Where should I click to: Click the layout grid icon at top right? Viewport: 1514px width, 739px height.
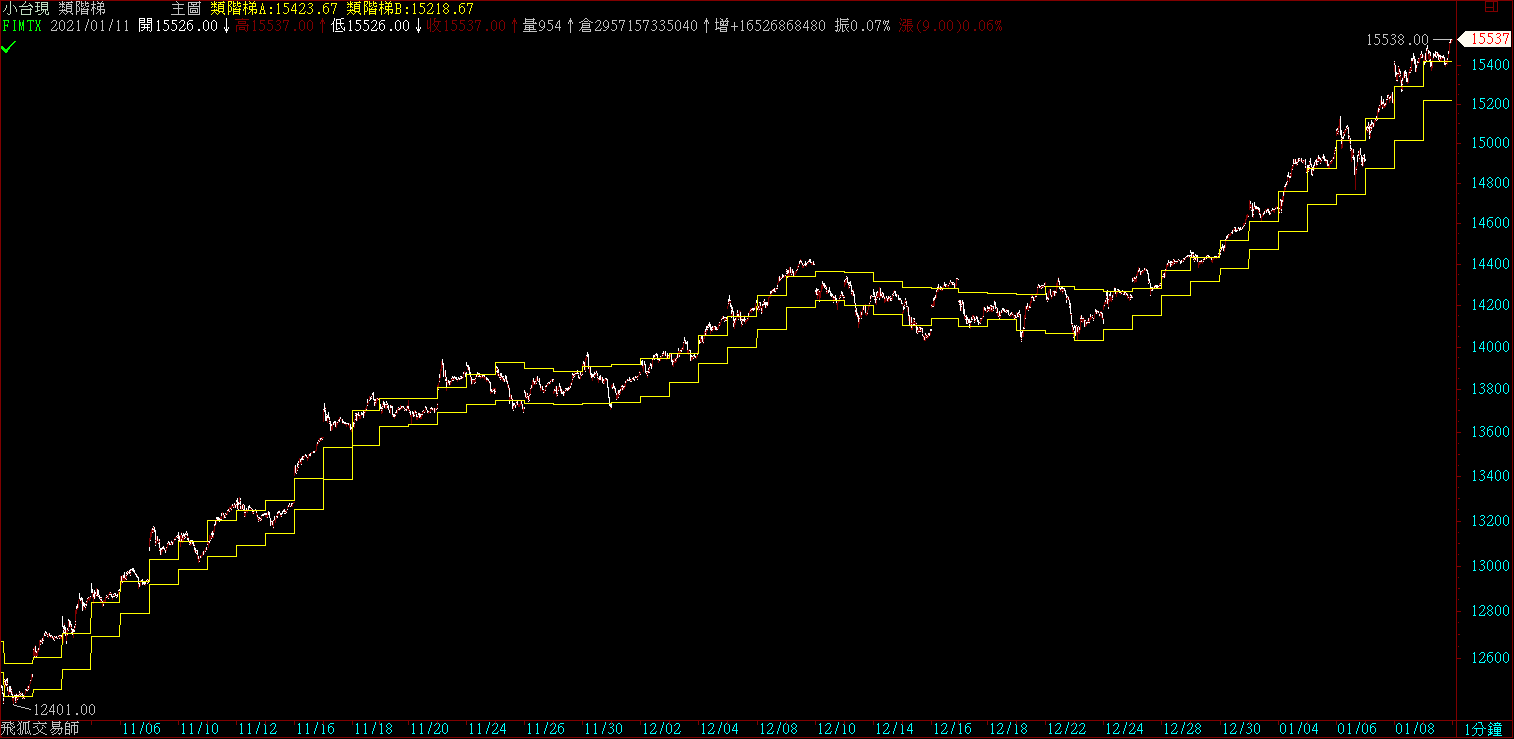tap(1491, 8)
